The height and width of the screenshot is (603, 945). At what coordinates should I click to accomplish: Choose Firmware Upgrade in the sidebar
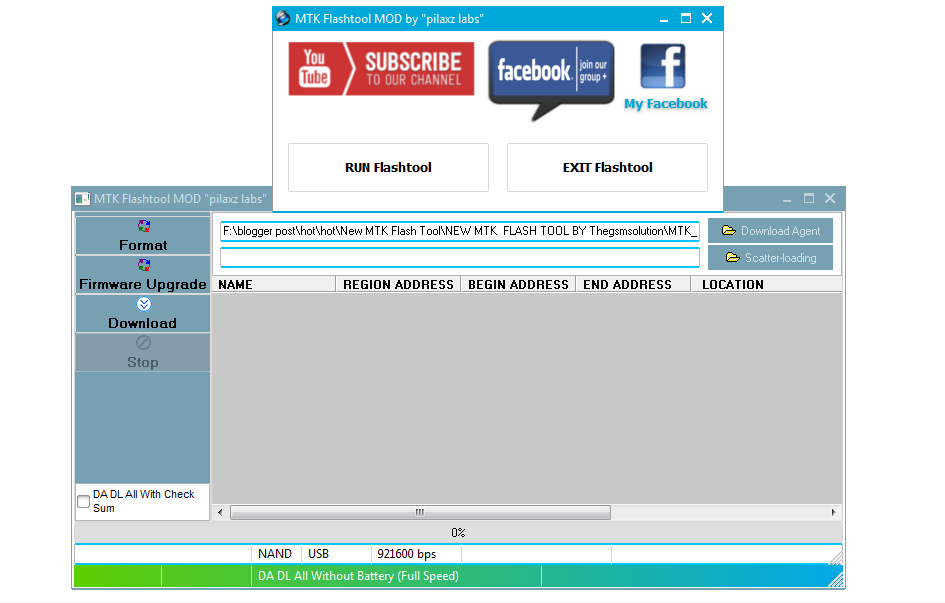click(143, 275)
